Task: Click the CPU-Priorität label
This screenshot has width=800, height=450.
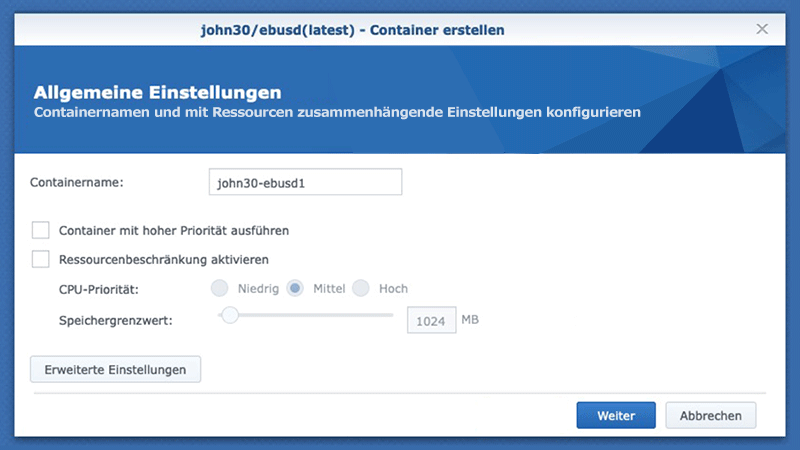Action: (x=98, y=289)
